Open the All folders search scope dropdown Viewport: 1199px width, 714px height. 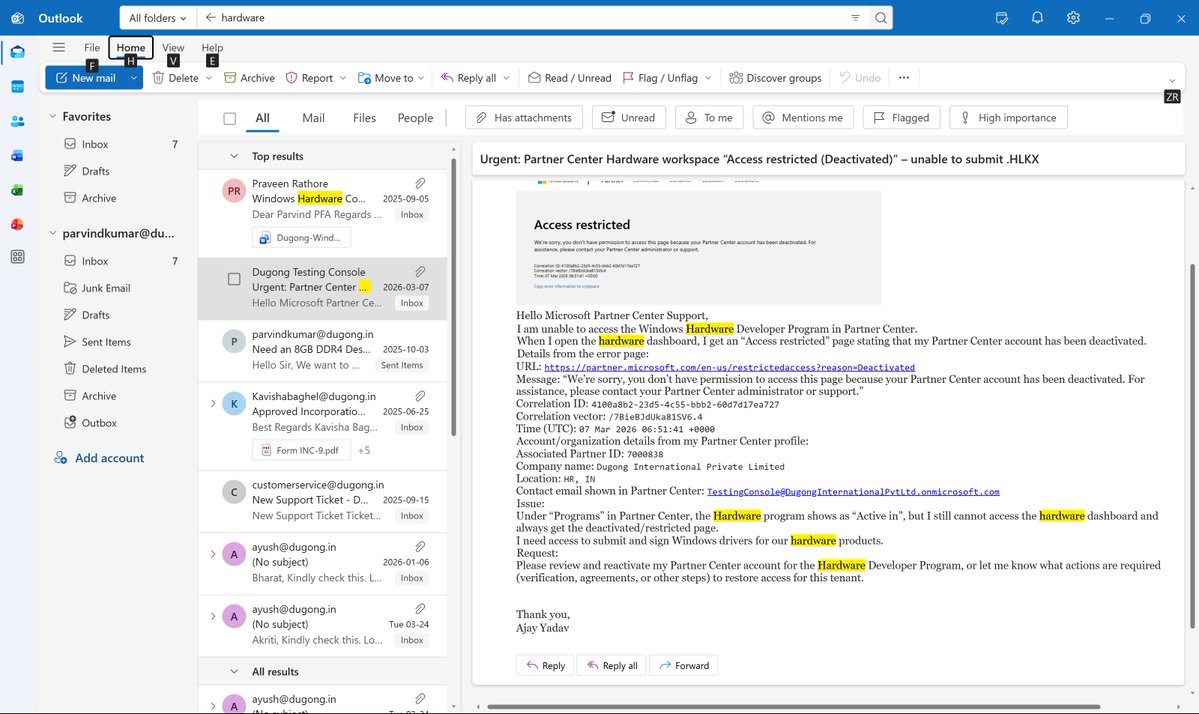tap(158, 18)
